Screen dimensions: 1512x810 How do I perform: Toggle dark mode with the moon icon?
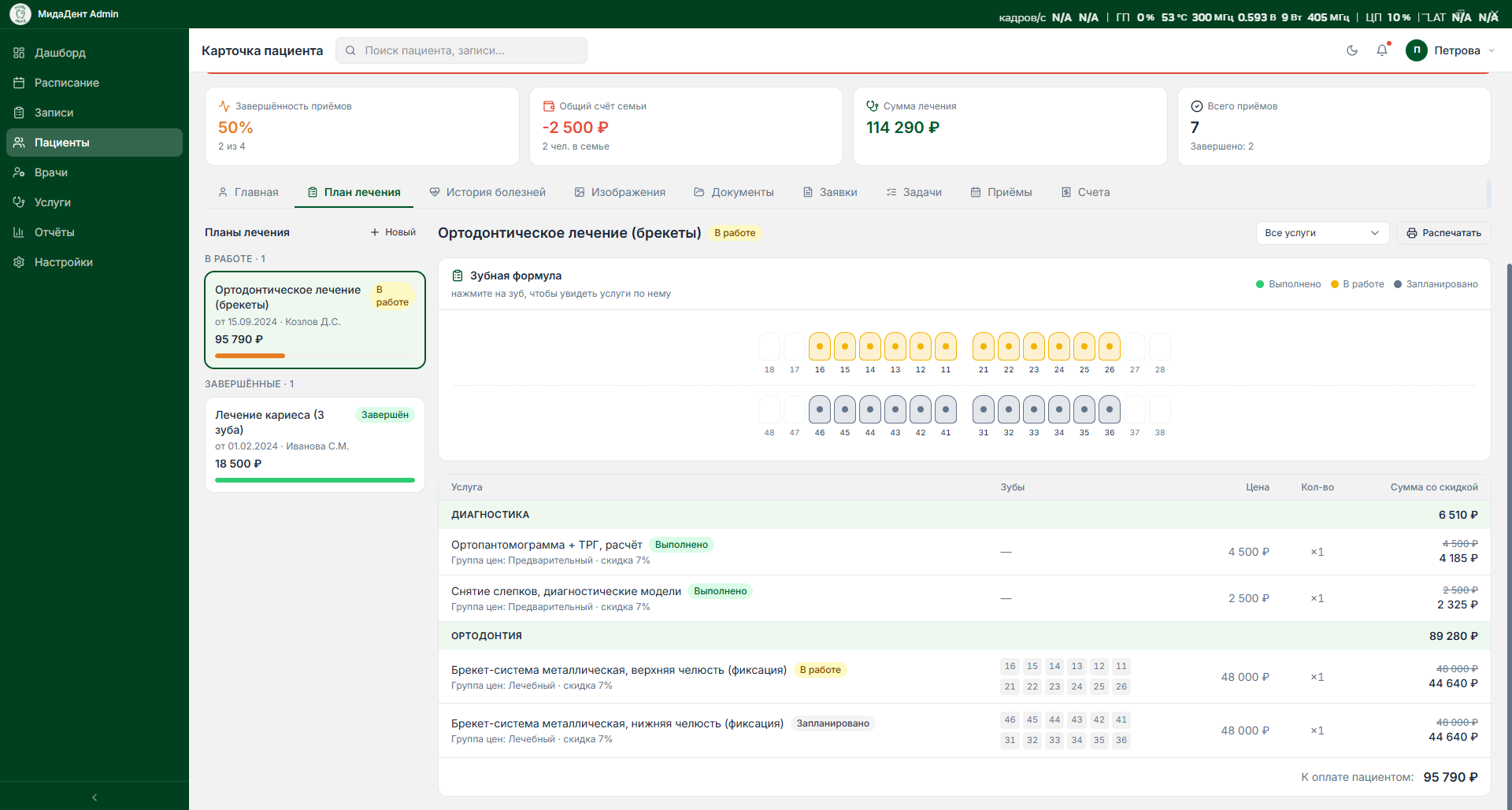(x=1352, y=50)
